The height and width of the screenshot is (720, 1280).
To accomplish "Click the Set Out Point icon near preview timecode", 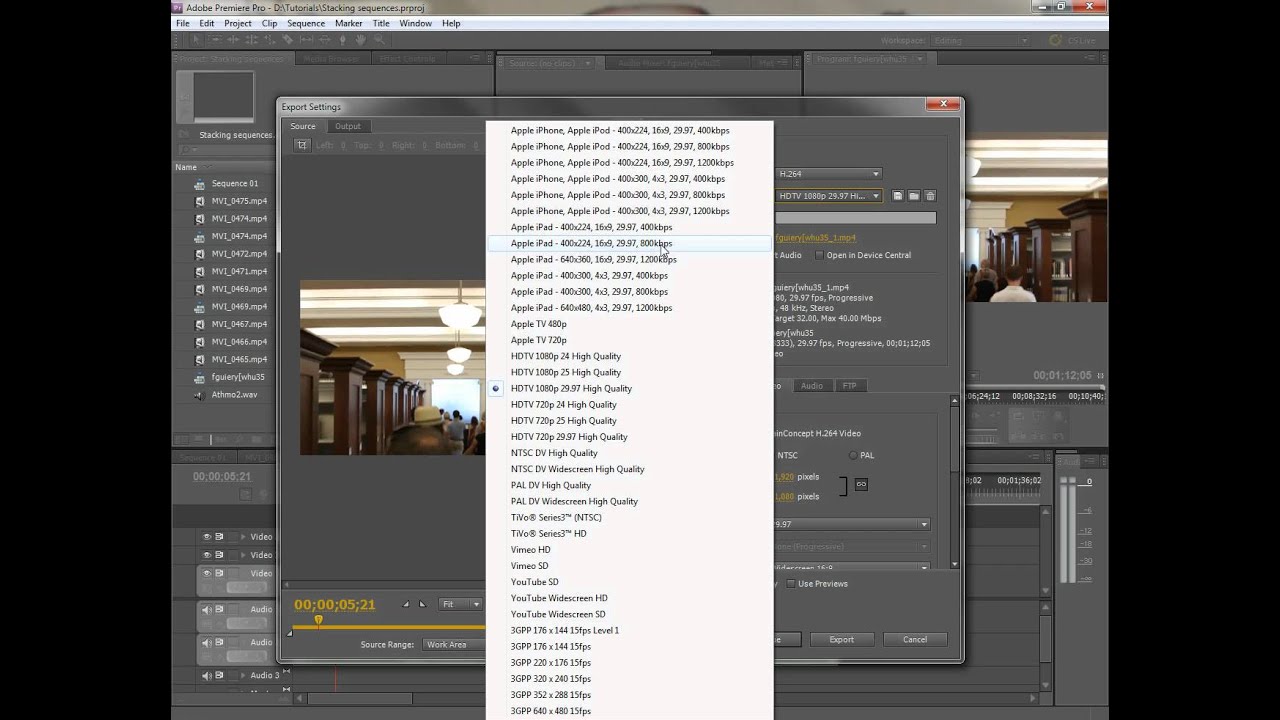I will click(x=422, y=604).
